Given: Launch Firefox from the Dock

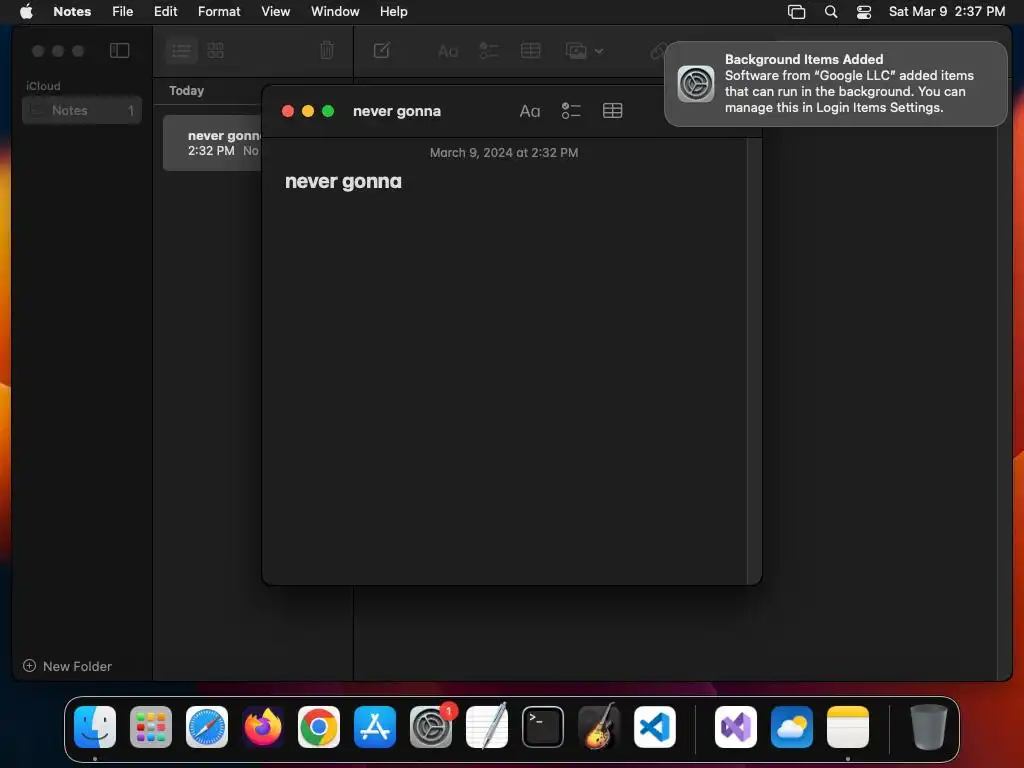Looking at the screenshot, I should [x=263, y=727].
